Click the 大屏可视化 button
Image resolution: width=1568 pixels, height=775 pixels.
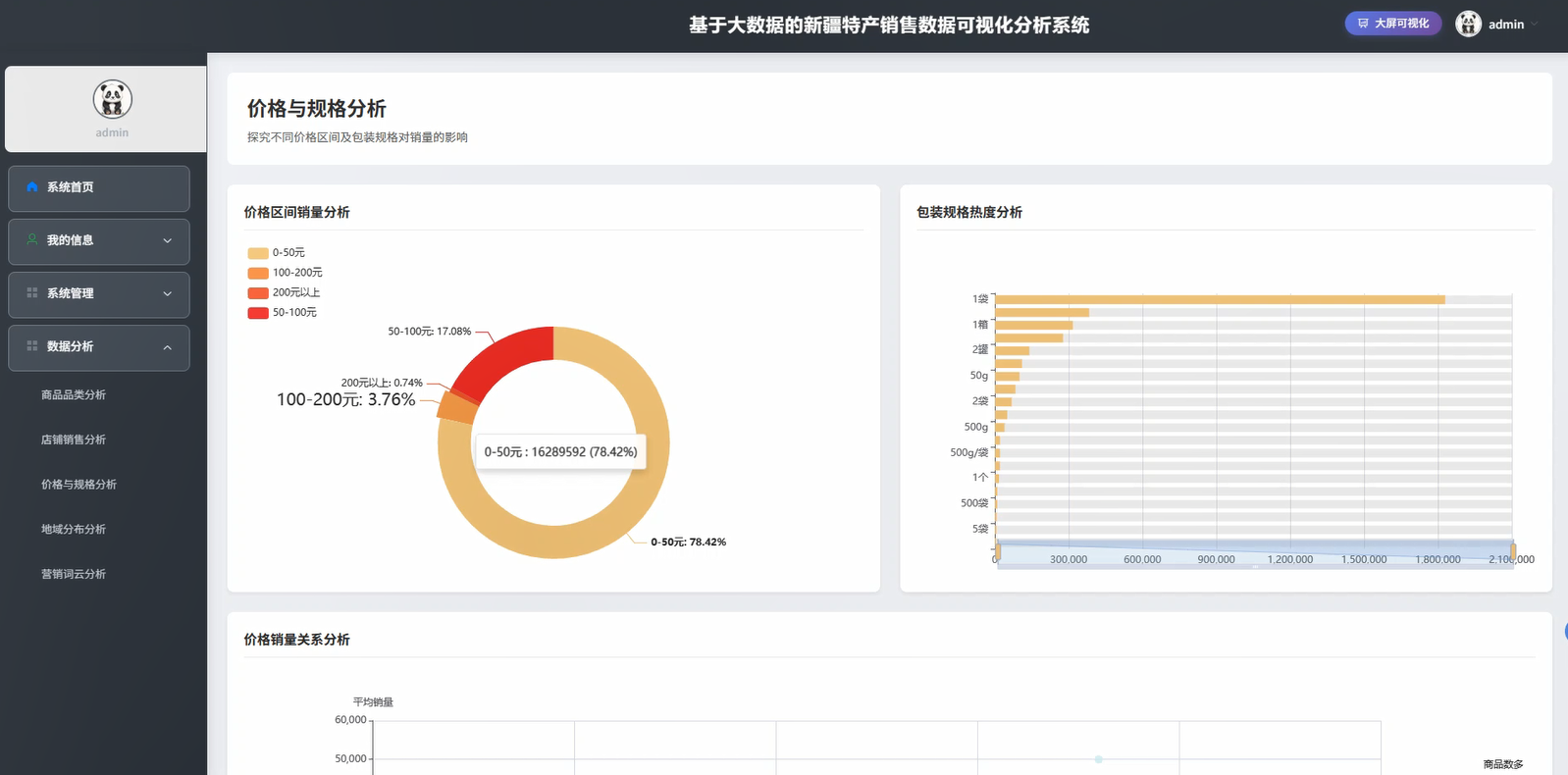tap(1392, 24)
